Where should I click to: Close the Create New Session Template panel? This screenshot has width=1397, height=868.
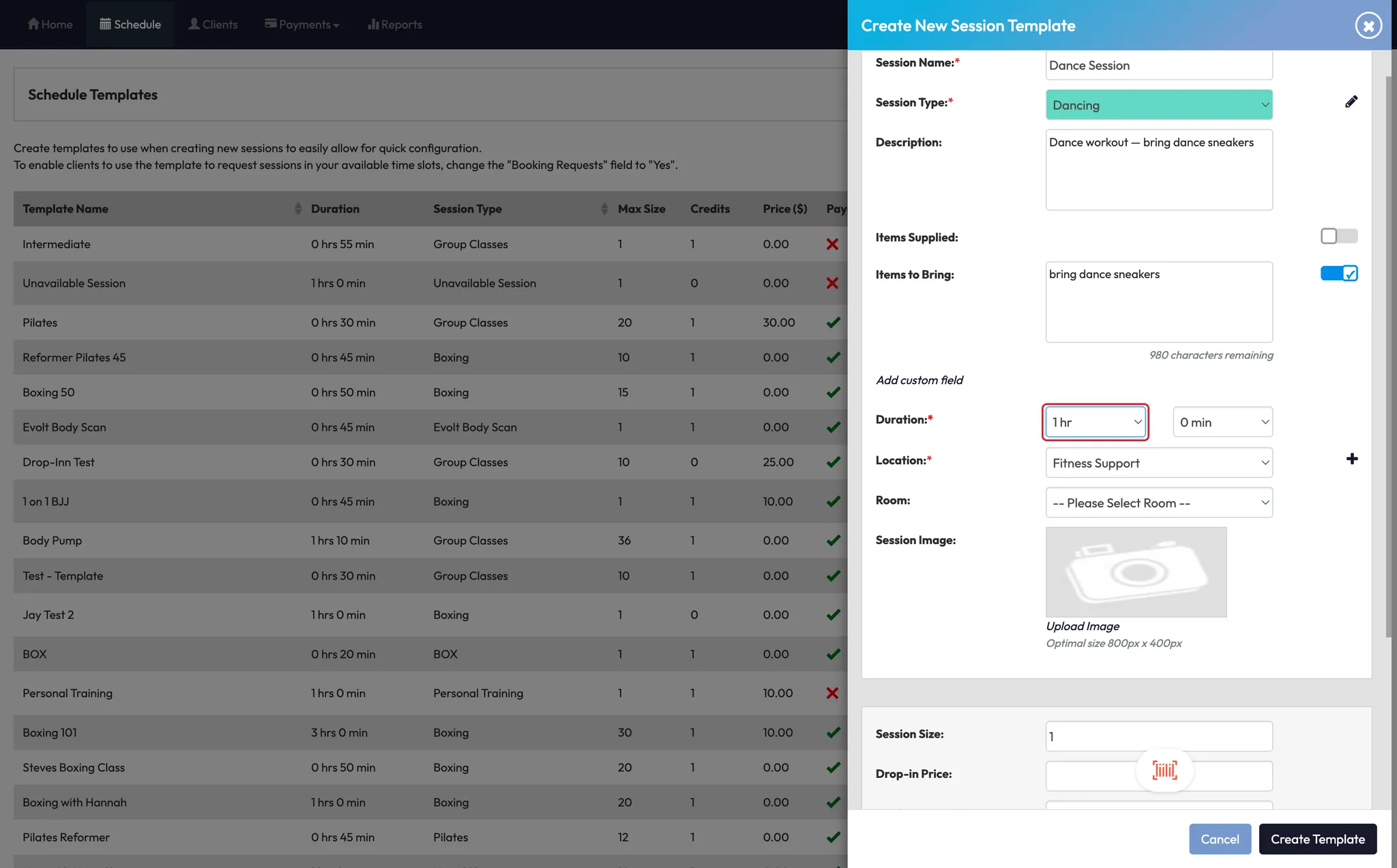1368,26
